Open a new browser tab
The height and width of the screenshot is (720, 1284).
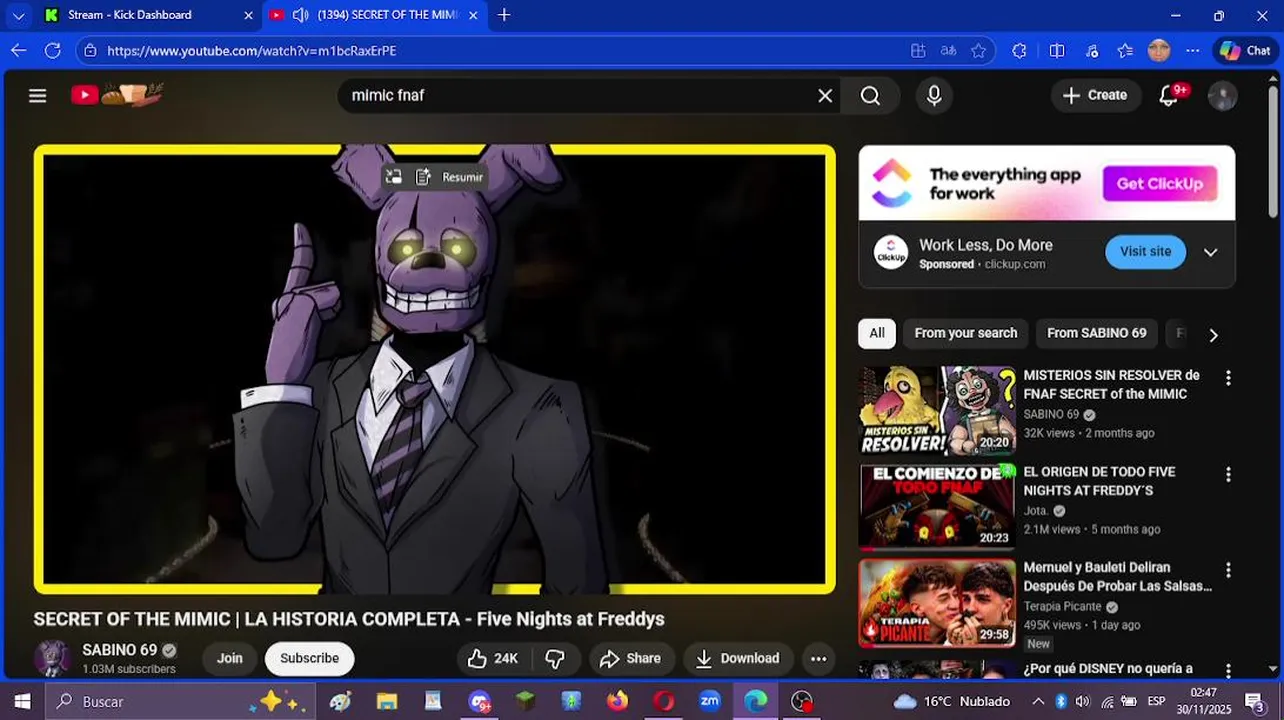pyautogui.click(x=504, y=15)
